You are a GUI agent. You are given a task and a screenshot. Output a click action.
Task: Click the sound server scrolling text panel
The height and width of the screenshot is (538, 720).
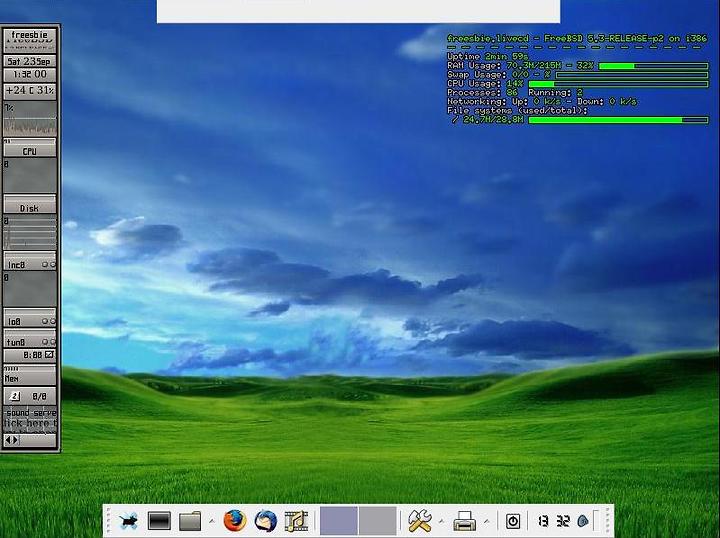tap(29, 418)
